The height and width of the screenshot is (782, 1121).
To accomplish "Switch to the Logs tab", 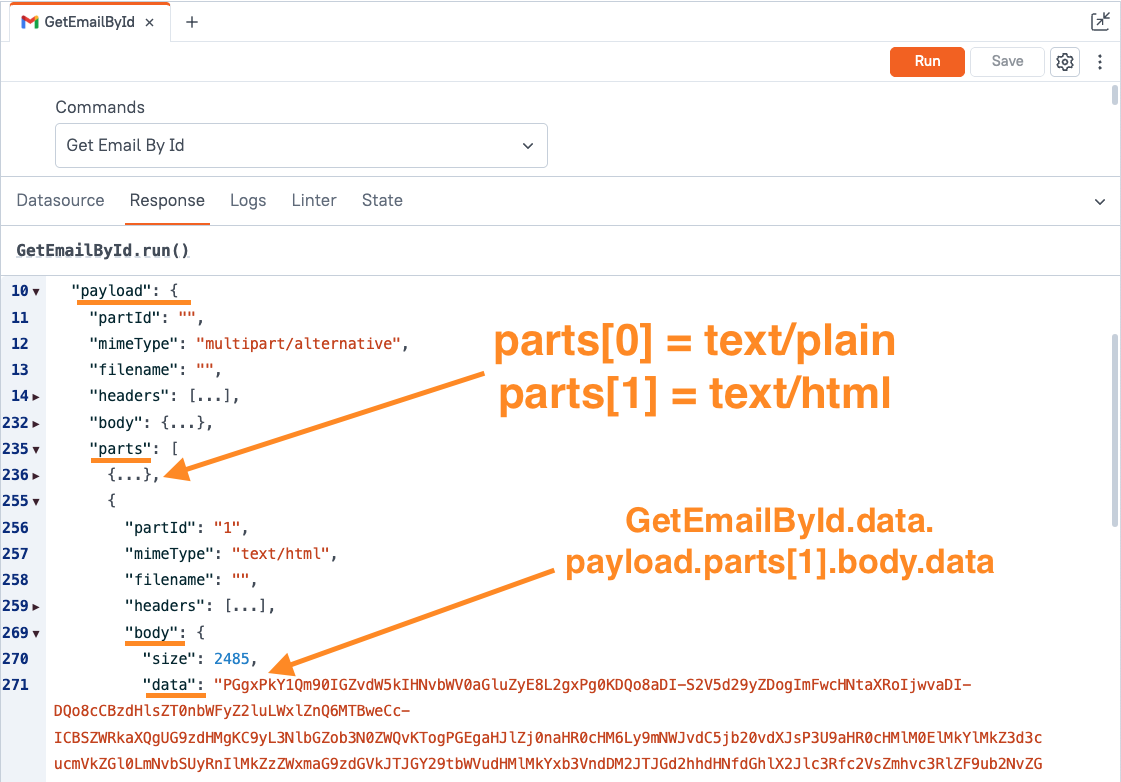I will point(248,200).
